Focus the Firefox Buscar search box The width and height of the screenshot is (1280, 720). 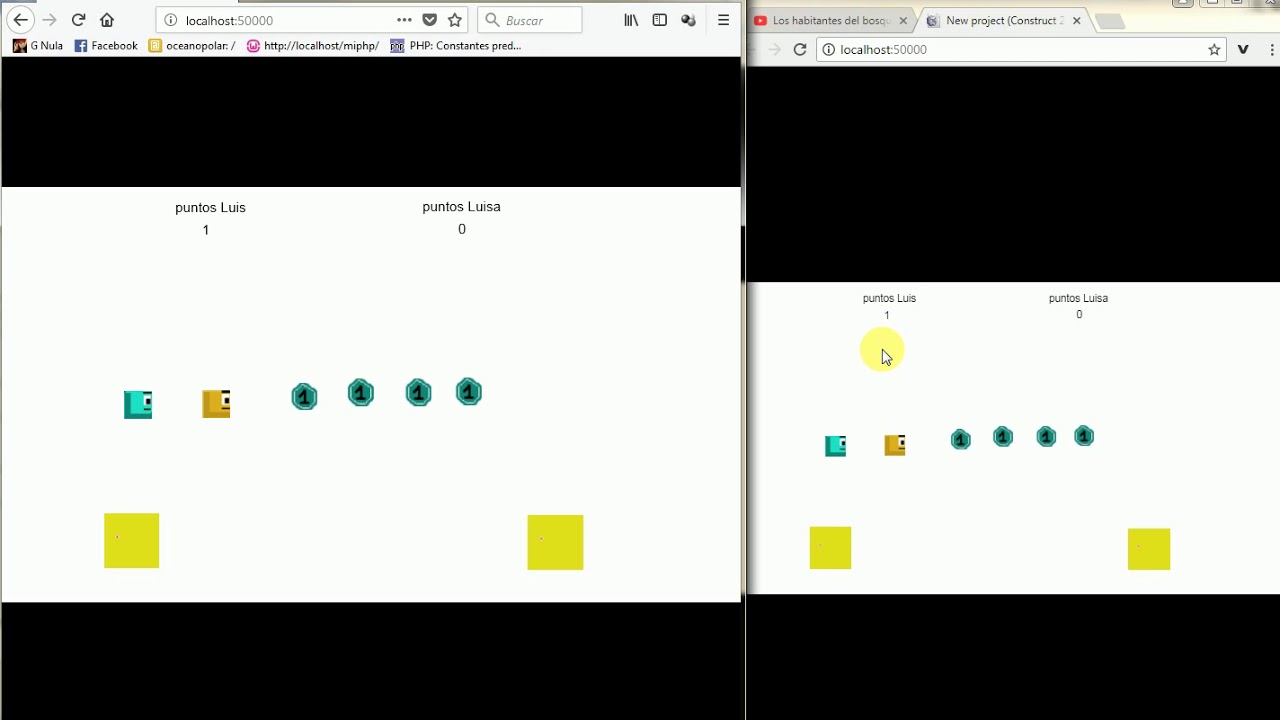pos(530,20)
